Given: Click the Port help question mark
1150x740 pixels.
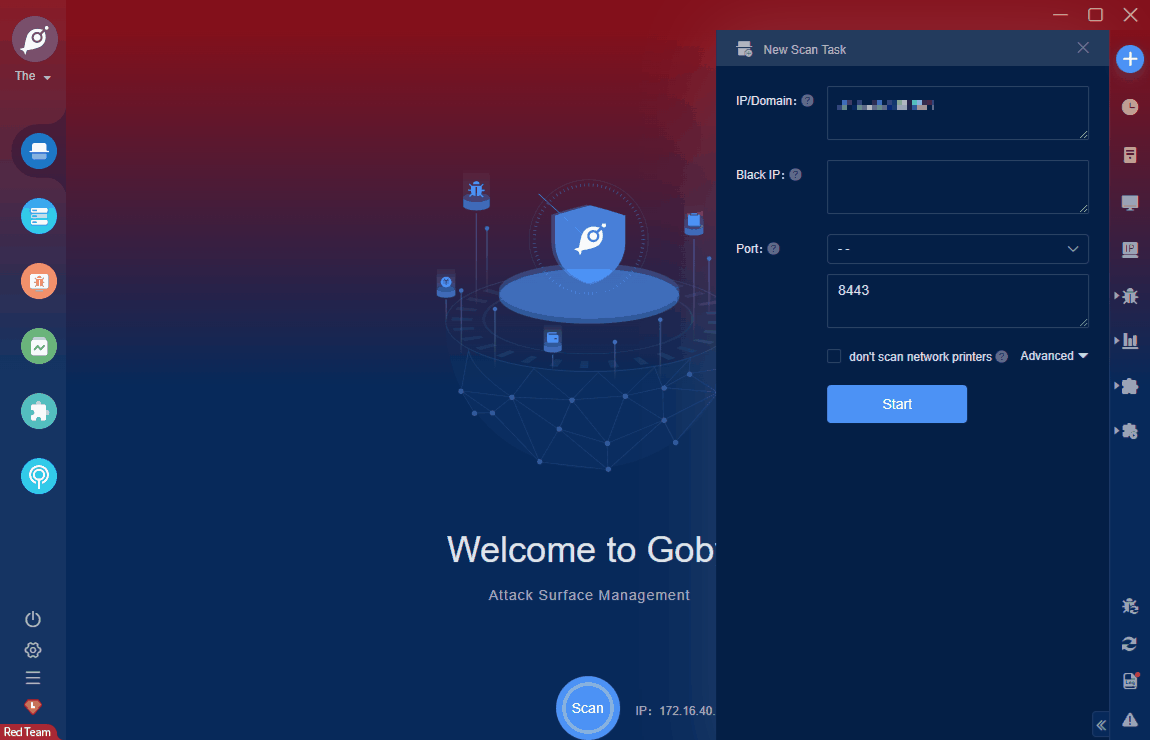Looking at the screenshot, I should tap(774, 249).
